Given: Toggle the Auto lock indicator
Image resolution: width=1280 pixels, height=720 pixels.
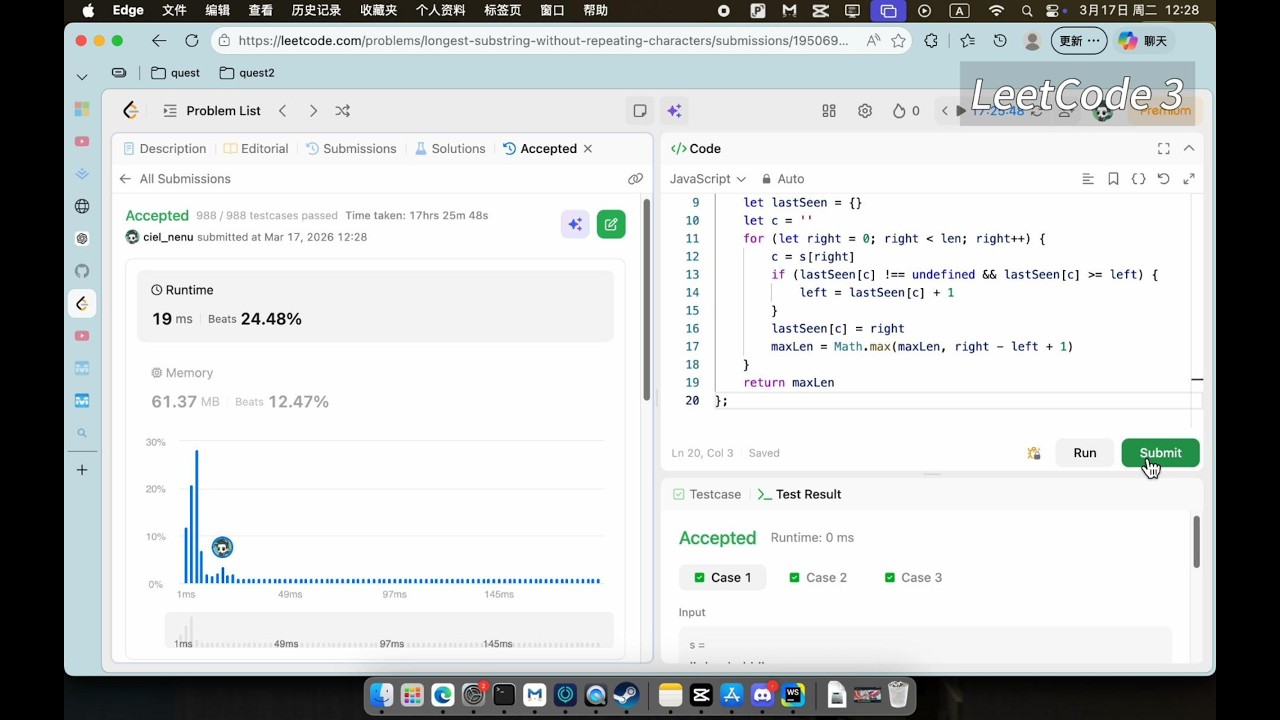Looking at the screenshot, I should (x=783, y=179).
